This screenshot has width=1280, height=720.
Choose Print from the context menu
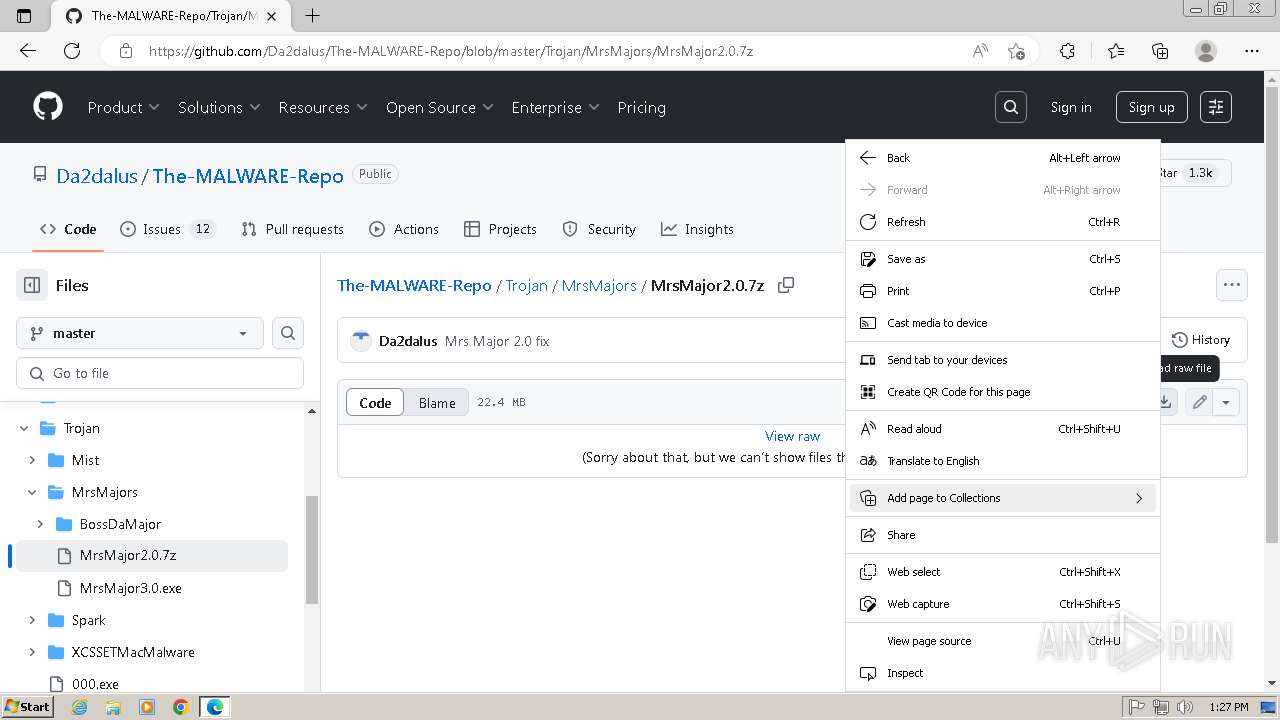[x=1003, y=291]
